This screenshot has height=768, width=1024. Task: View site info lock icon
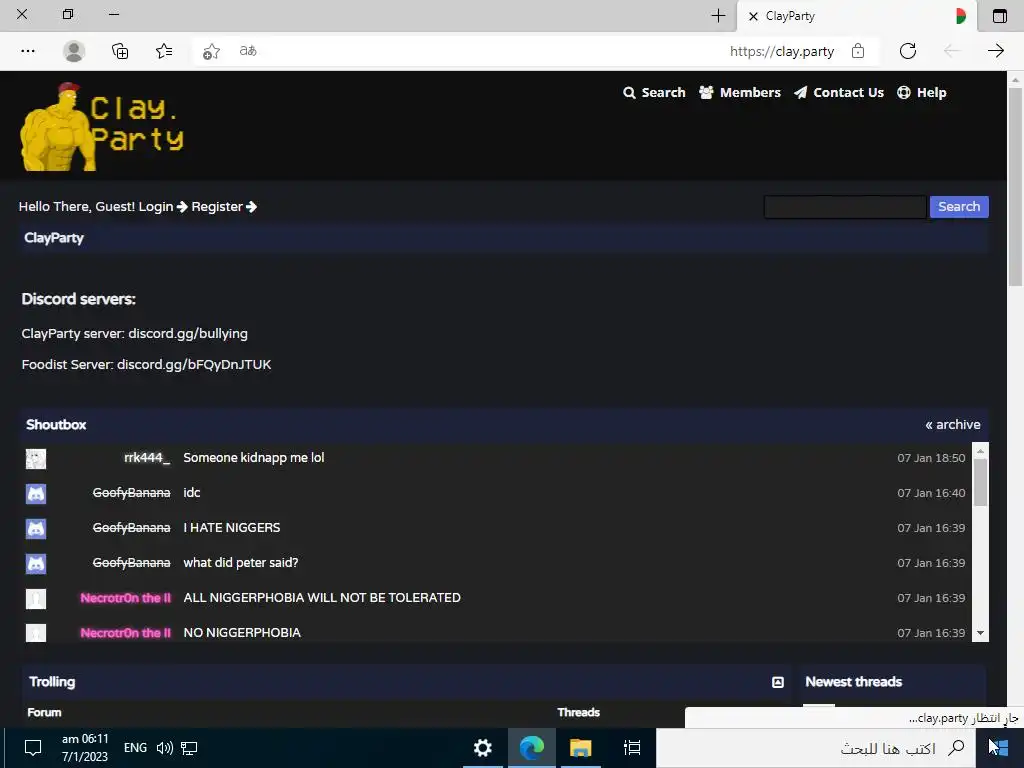[x=858, y=51]
